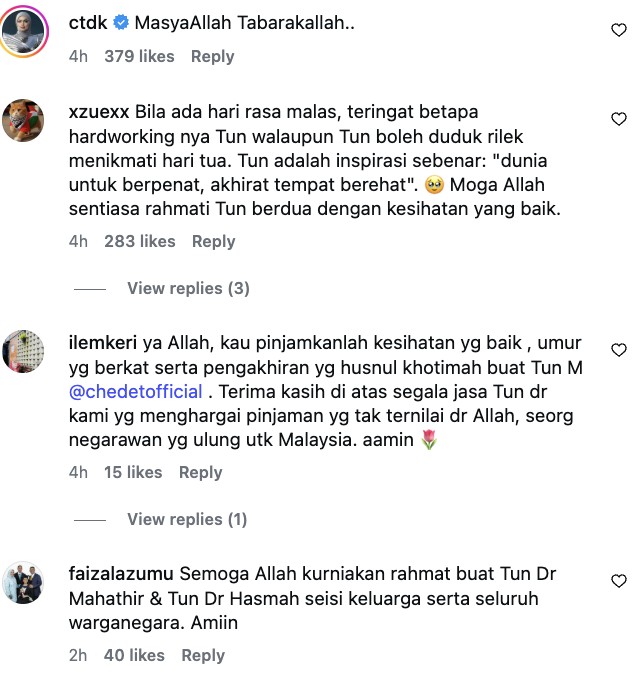Viewport: 640px width, 682px height.
Task: Reply to ilemkeri's comment
Action: point(201,472)
